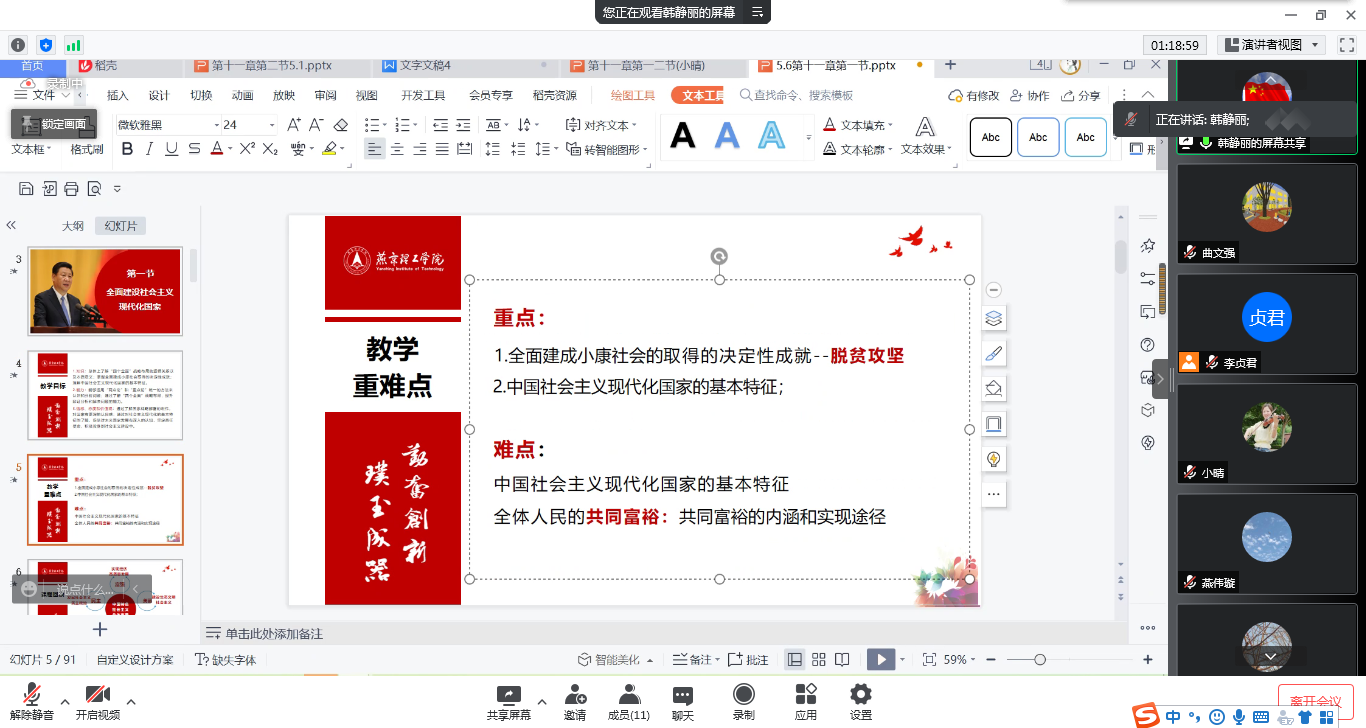Toggle microphone with 解除静音
Image resolution: width=1366 pixels, height=728 pixels.
[x=32, y=702]
